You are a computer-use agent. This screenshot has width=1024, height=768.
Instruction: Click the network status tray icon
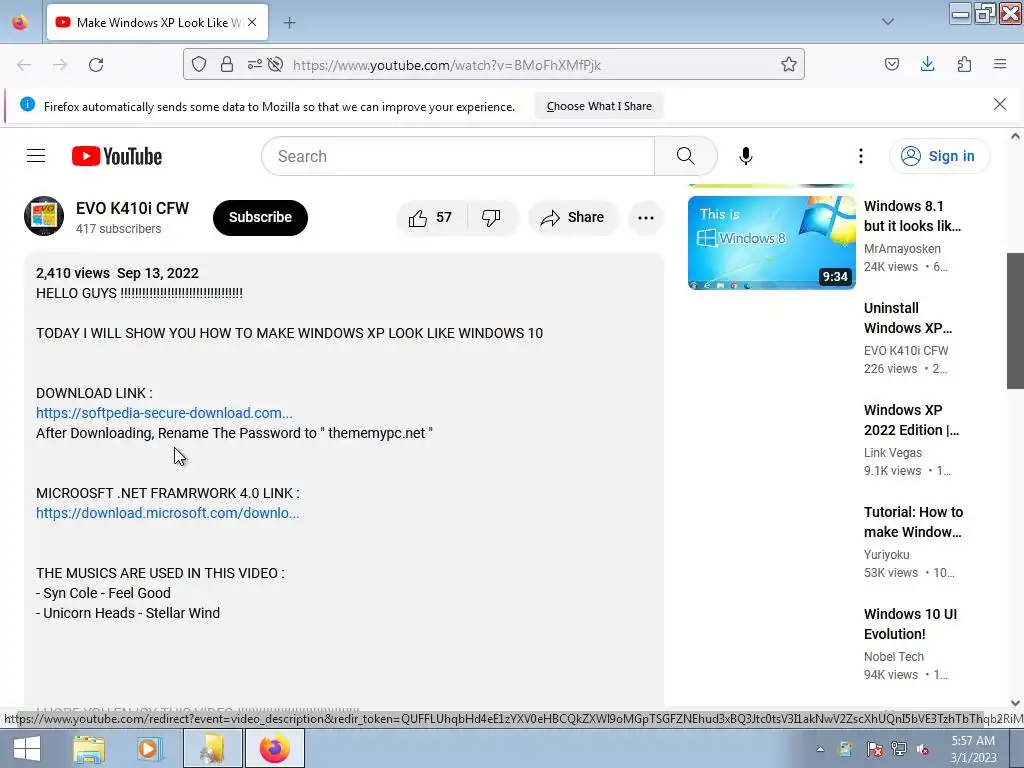point(899,749)
